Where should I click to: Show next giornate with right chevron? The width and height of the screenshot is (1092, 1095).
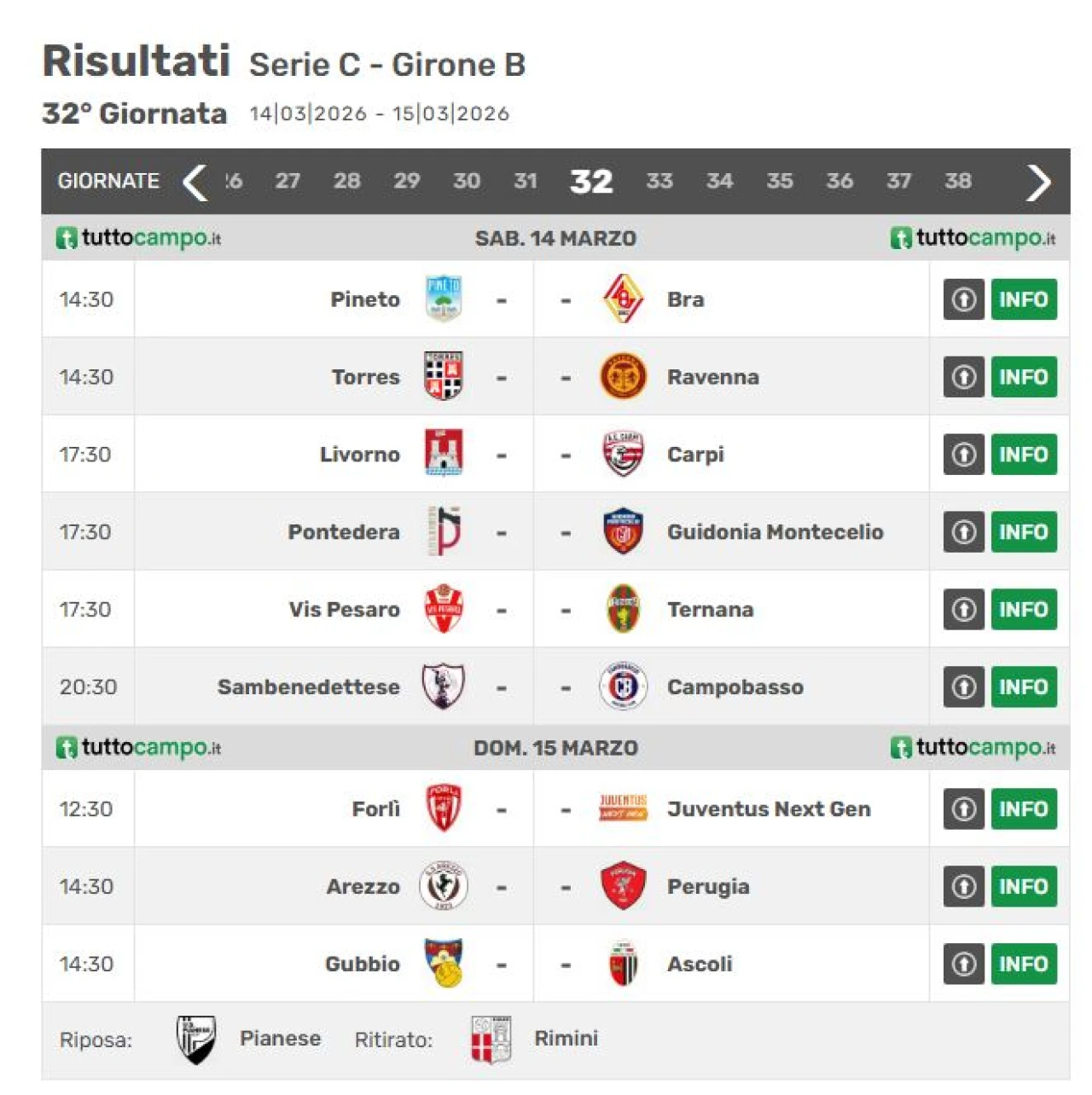(x=1037, y=182)
